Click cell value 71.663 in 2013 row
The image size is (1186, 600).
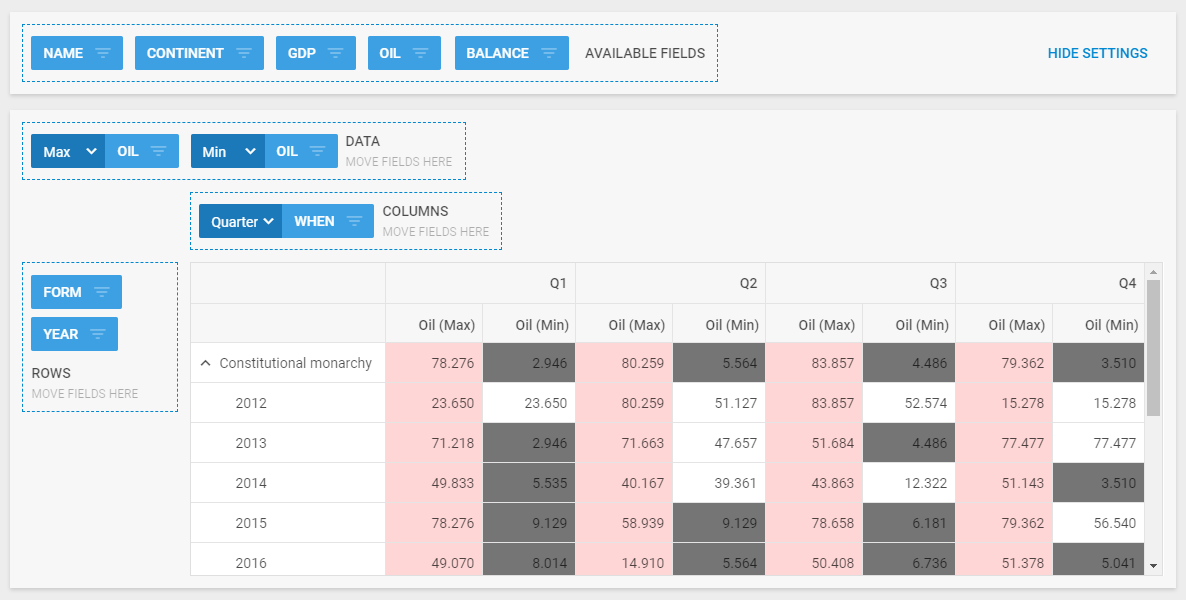click(x=624, y=443)
